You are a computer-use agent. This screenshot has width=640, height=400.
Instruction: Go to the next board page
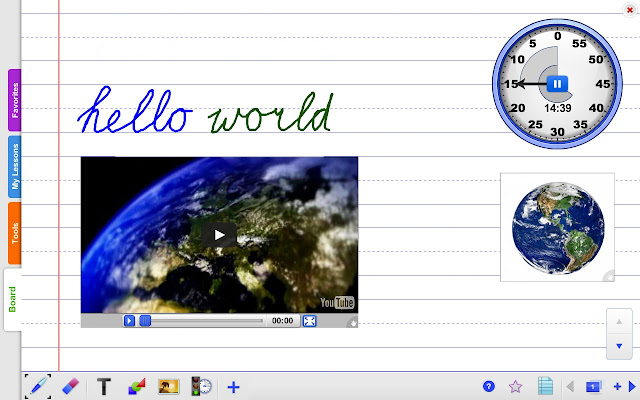click(632, 386)
